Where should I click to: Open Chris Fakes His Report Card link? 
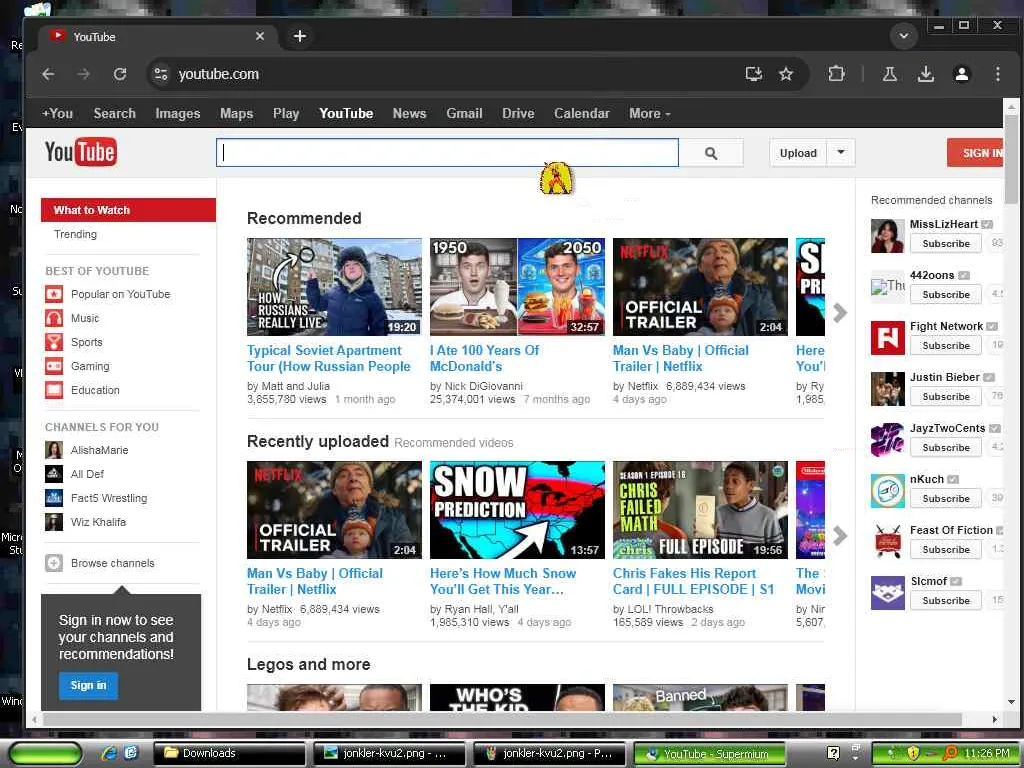point(694,581)
